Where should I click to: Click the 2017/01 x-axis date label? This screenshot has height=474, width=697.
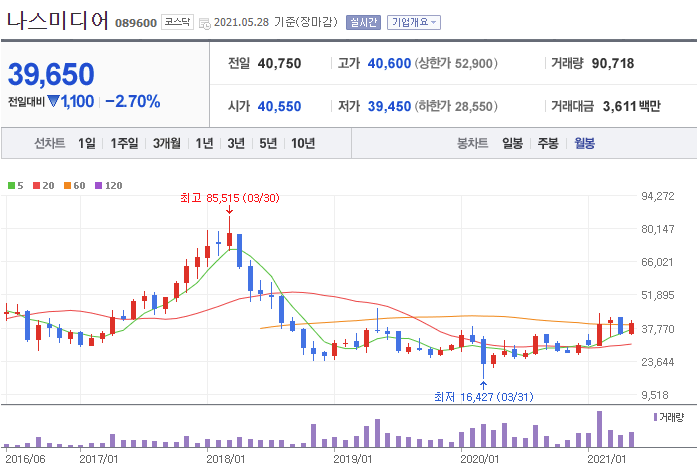click(99, 459)
